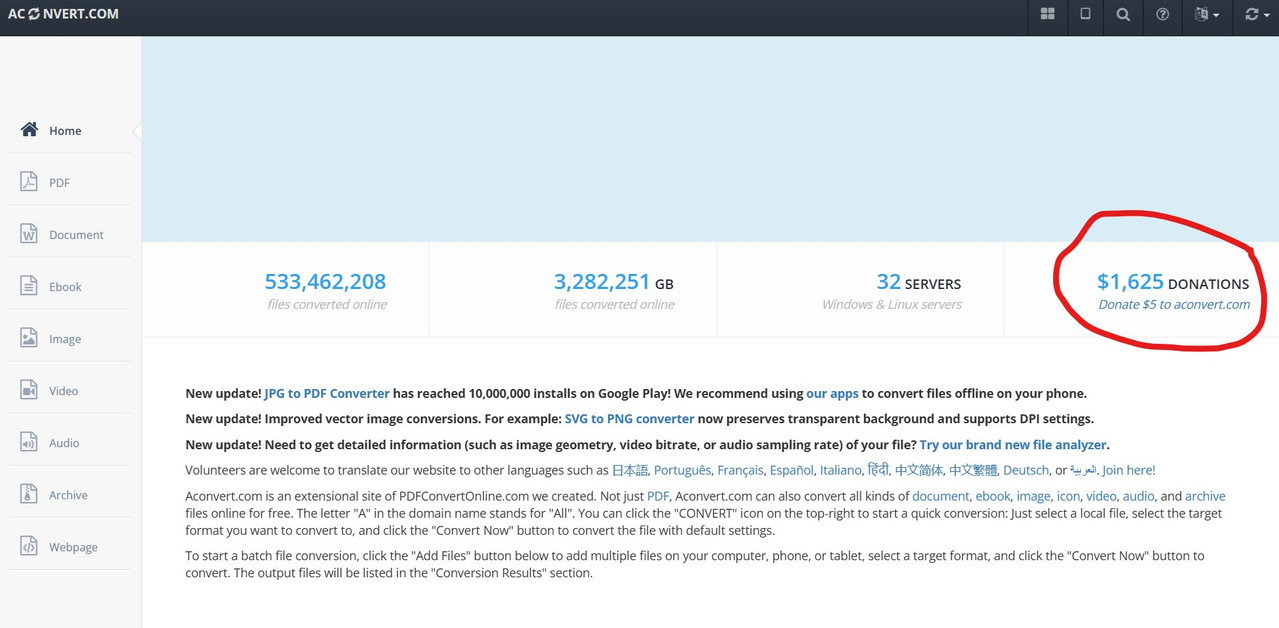The height and width of the screenshot is (628, 1279).
Task: Switch to the 日本語 language link
Action: coord(629,470)
